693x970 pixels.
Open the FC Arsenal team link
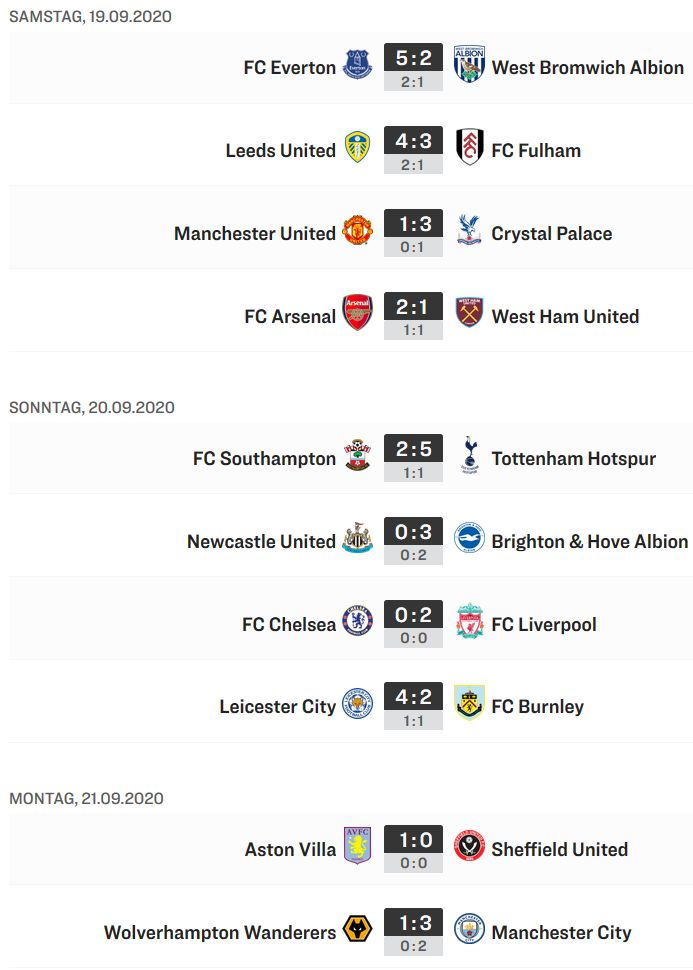click(x=290, y=317)
